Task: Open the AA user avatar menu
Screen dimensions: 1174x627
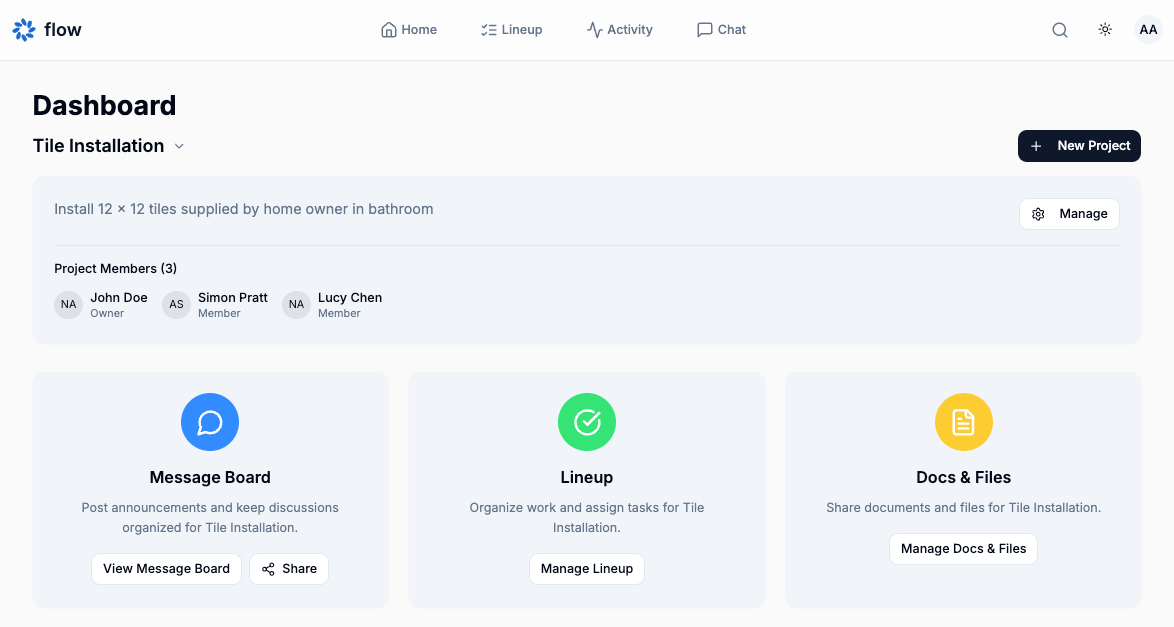Action: (1148, 29)
